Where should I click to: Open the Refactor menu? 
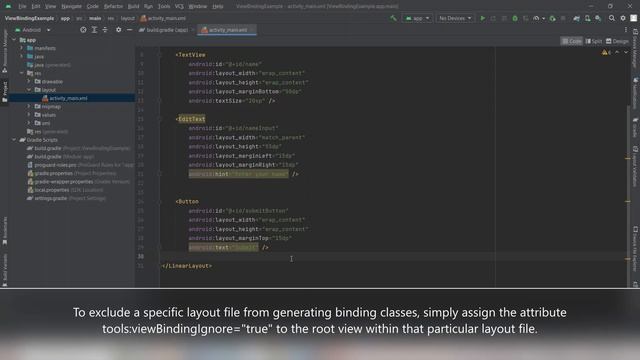(113, 7)
